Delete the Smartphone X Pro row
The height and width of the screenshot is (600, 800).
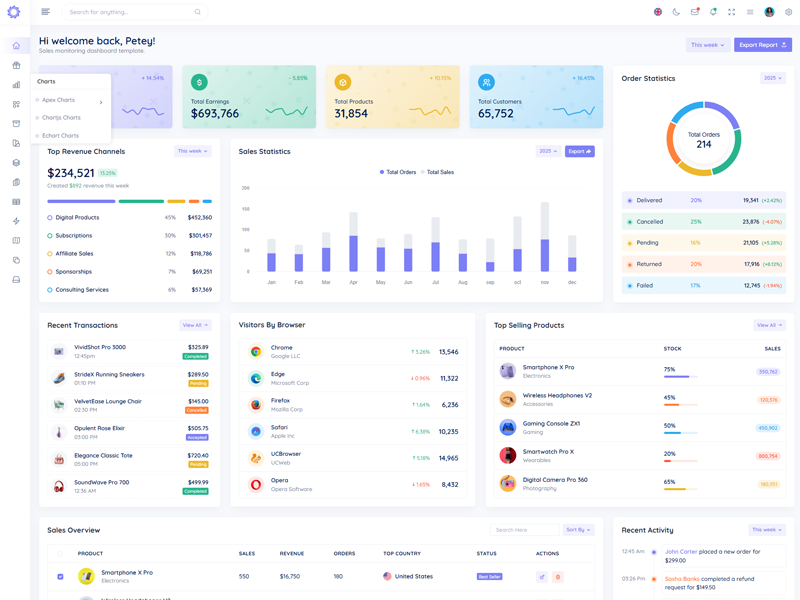558,577
